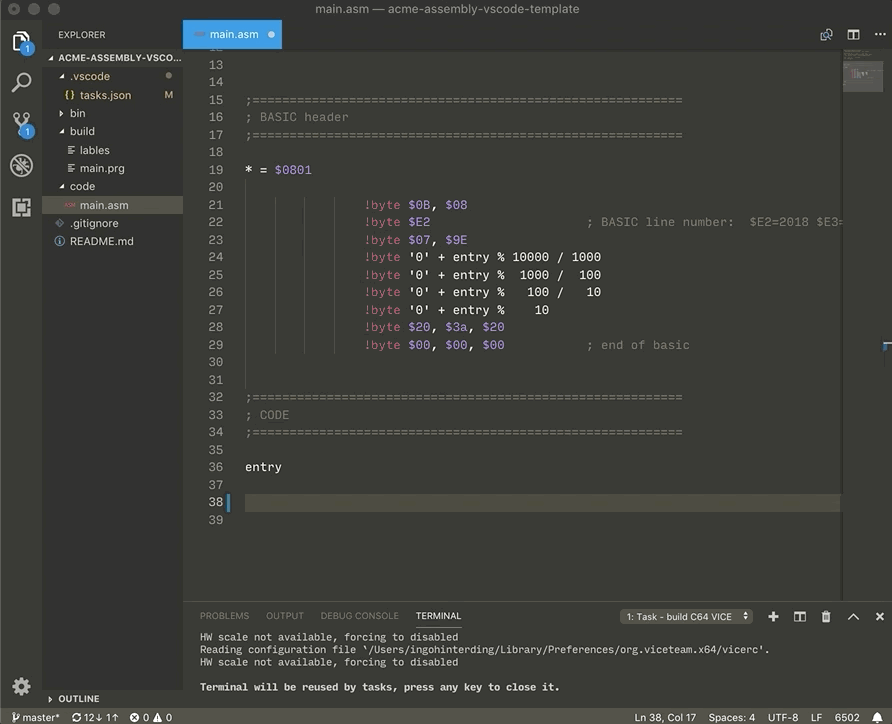Screen dimensions: 892x724
Task: Open the Explorer view icon
Action: click(x=22, y=42)
